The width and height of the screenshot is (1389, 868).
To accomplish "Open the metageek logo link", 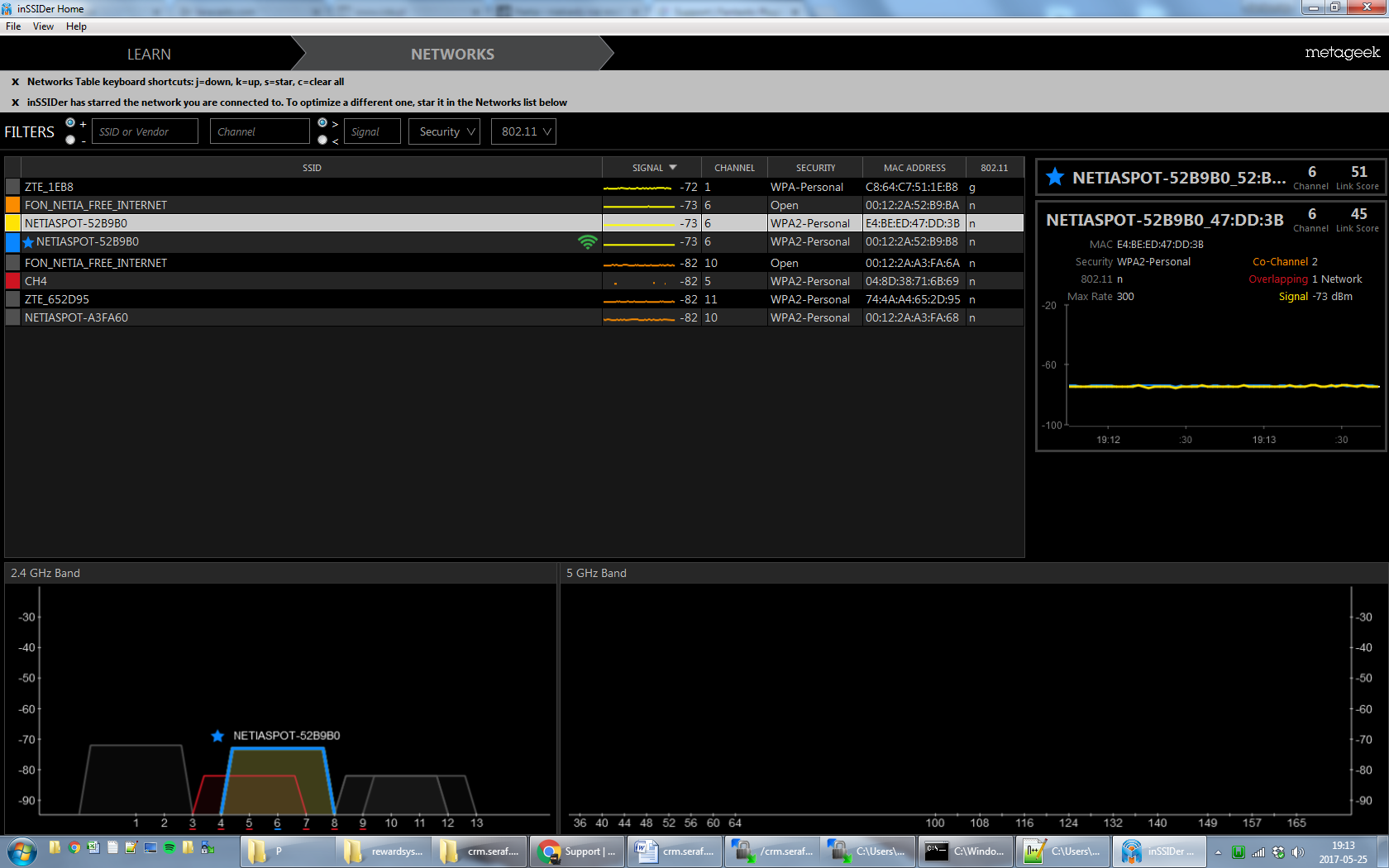I will (x=1342, y=52).
